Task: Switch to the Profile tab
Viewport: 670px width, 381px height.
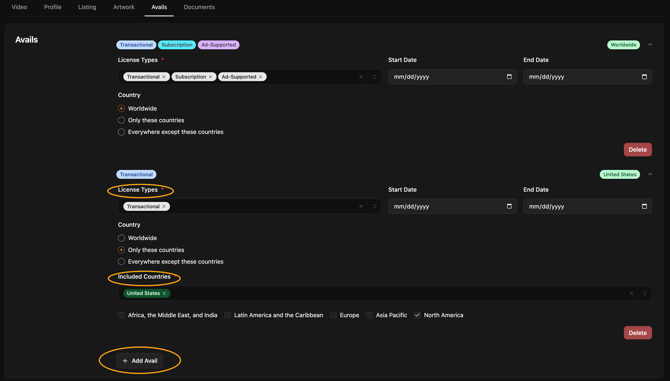Action: [x=53, y=7]
